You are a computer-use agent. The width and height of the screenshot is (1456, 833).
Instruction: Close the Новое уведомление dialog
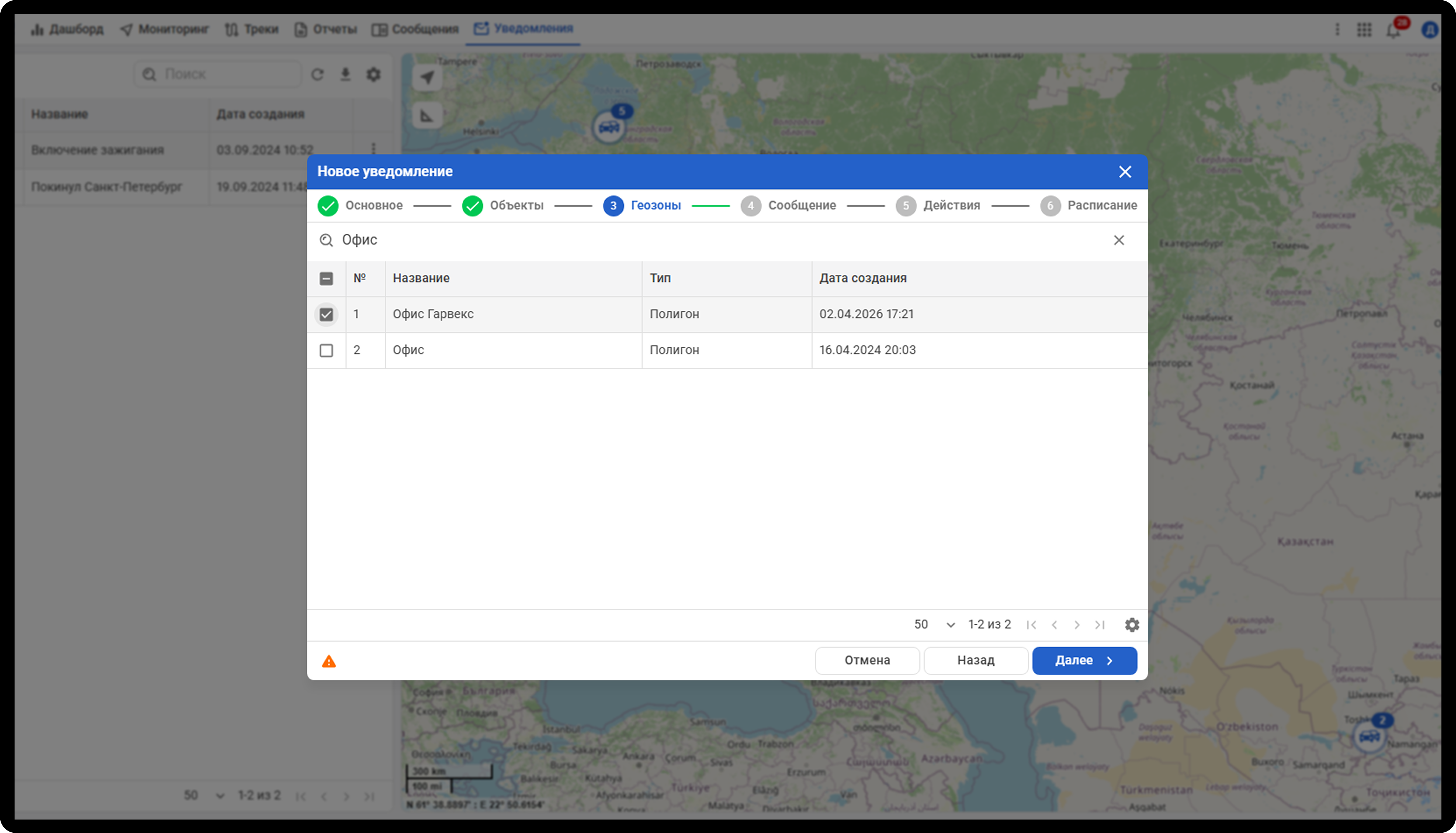(1125, 172)
